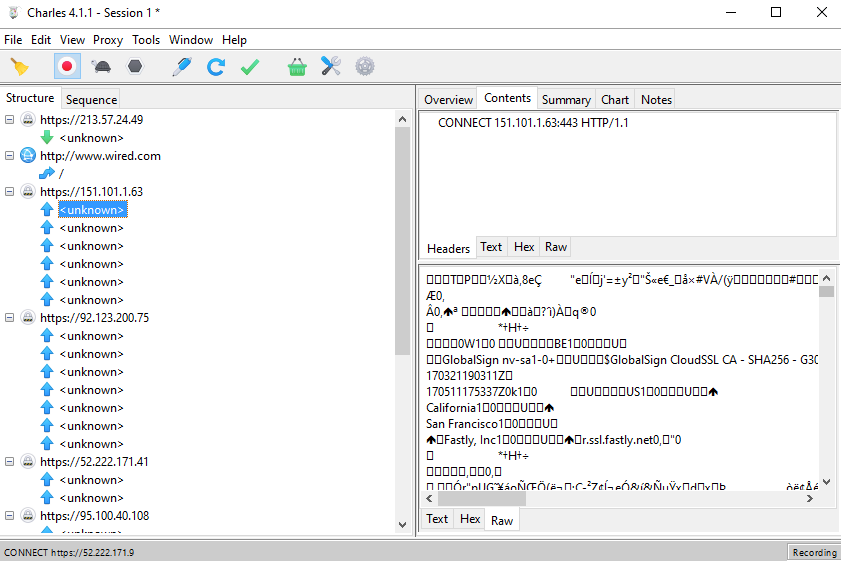Toggle the red record button
Viewport: 841px width, 561px height.
(67, 67)
